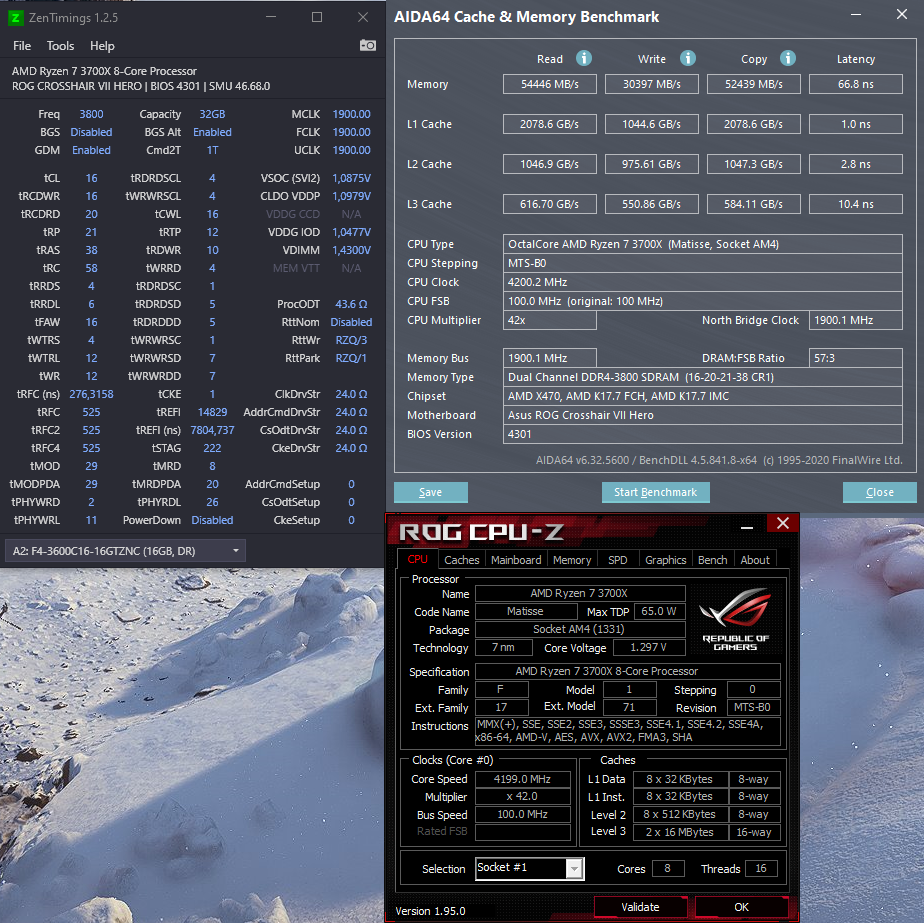Click the Memory Type field DDR4-3800 SDRAM

point(702,377)
